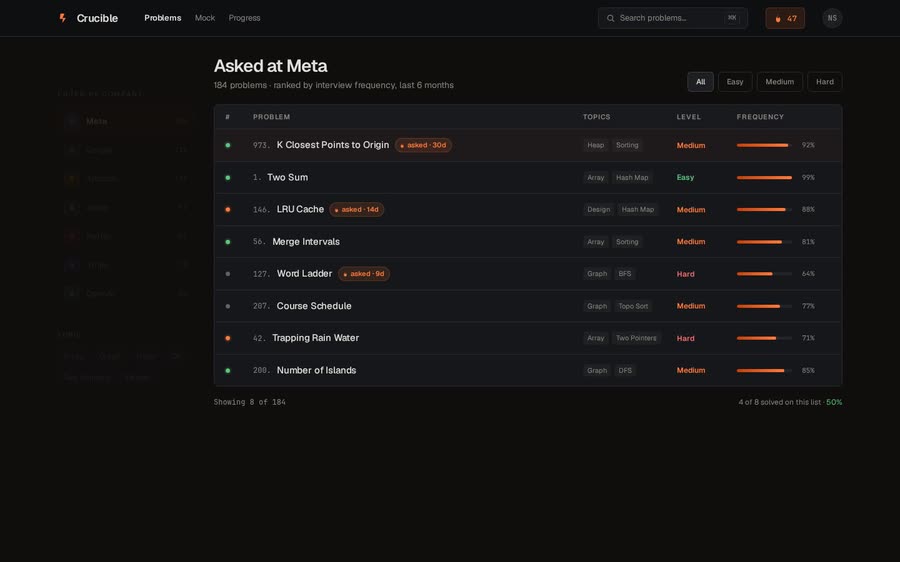Filter problems by Easy difficulty

[735, 82]
